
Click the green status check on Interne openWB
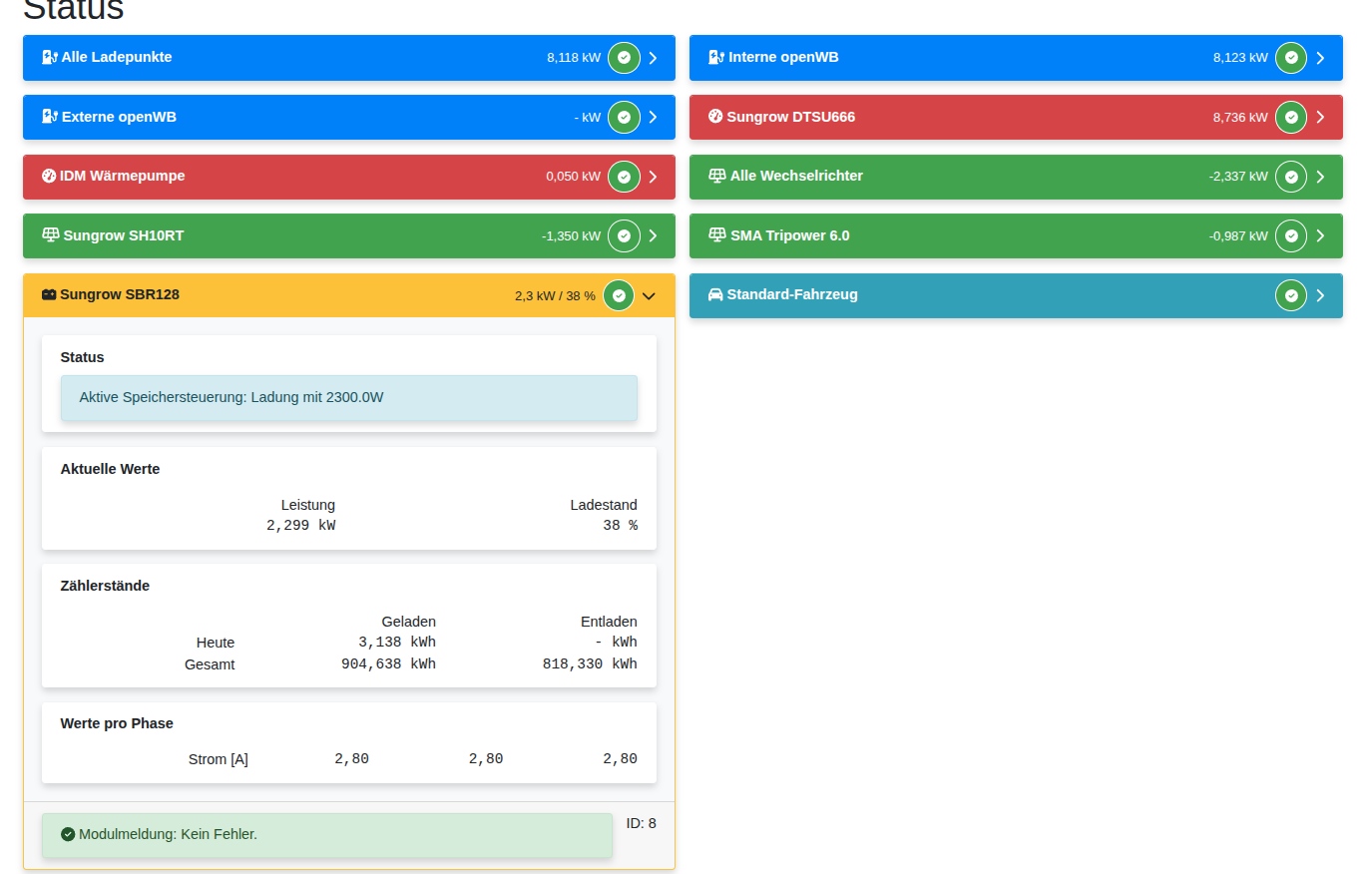(1291, 58)
